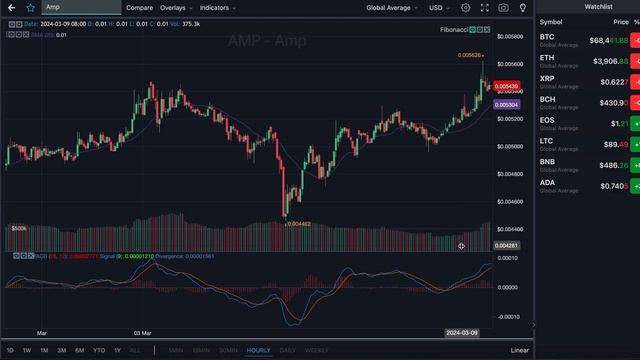The height and width of the screenshot is (360, 640).
Task: Open BTC row in Watchlist
Action: pos(589,40)
